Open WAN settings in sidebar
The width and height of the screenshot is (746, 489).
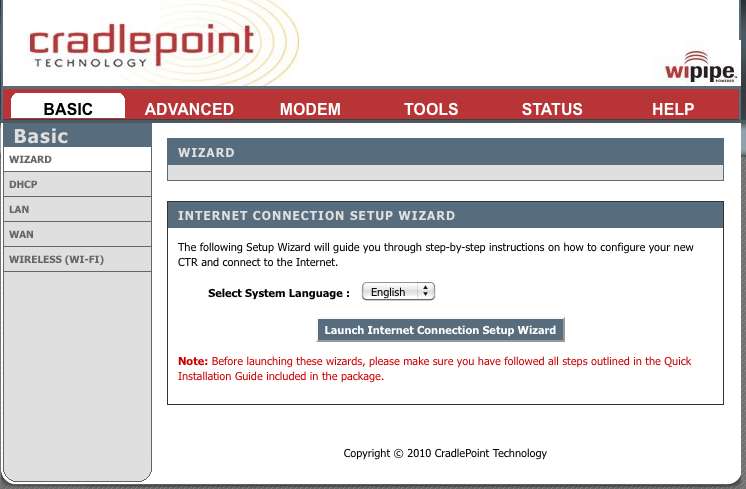coord(78,235)
